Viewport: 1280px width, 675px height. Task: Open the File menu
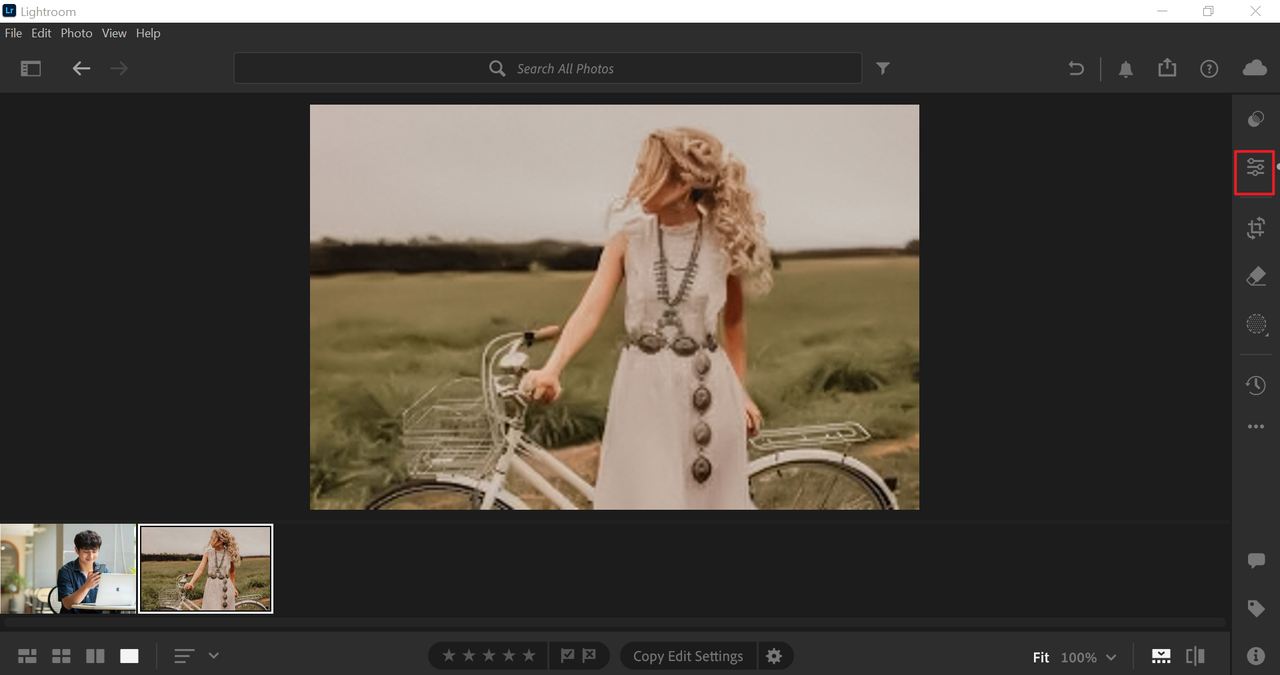(x=13, y=33)
